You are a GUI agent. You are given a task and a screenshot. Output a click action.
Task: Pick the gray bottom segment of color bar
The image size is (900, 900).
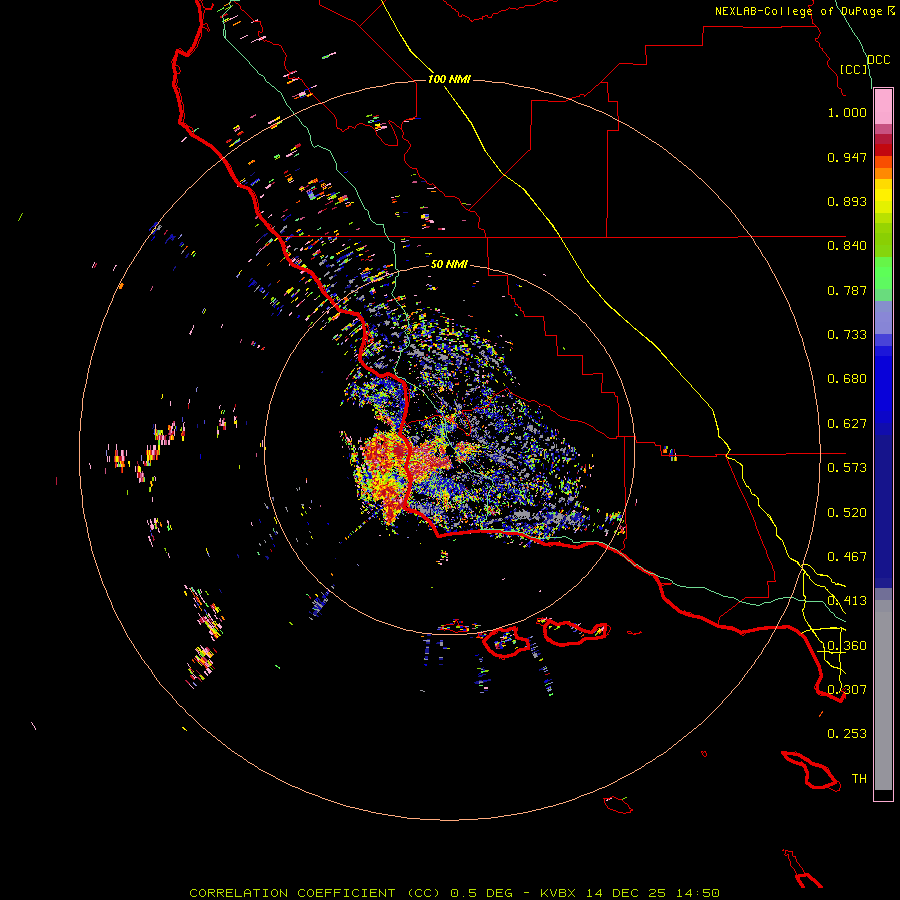coord(883,695)
